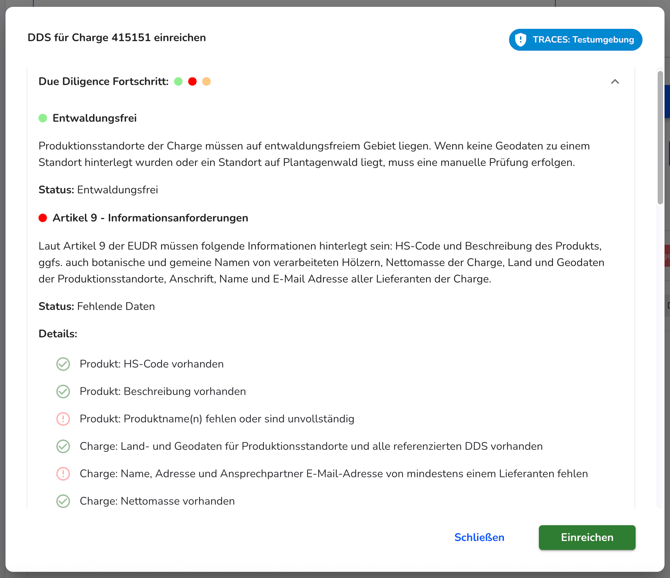The height and width of the screenshot is (578, 670).
Task: Collapse the Due Diligence Fortschritt section
Action: 615,82
